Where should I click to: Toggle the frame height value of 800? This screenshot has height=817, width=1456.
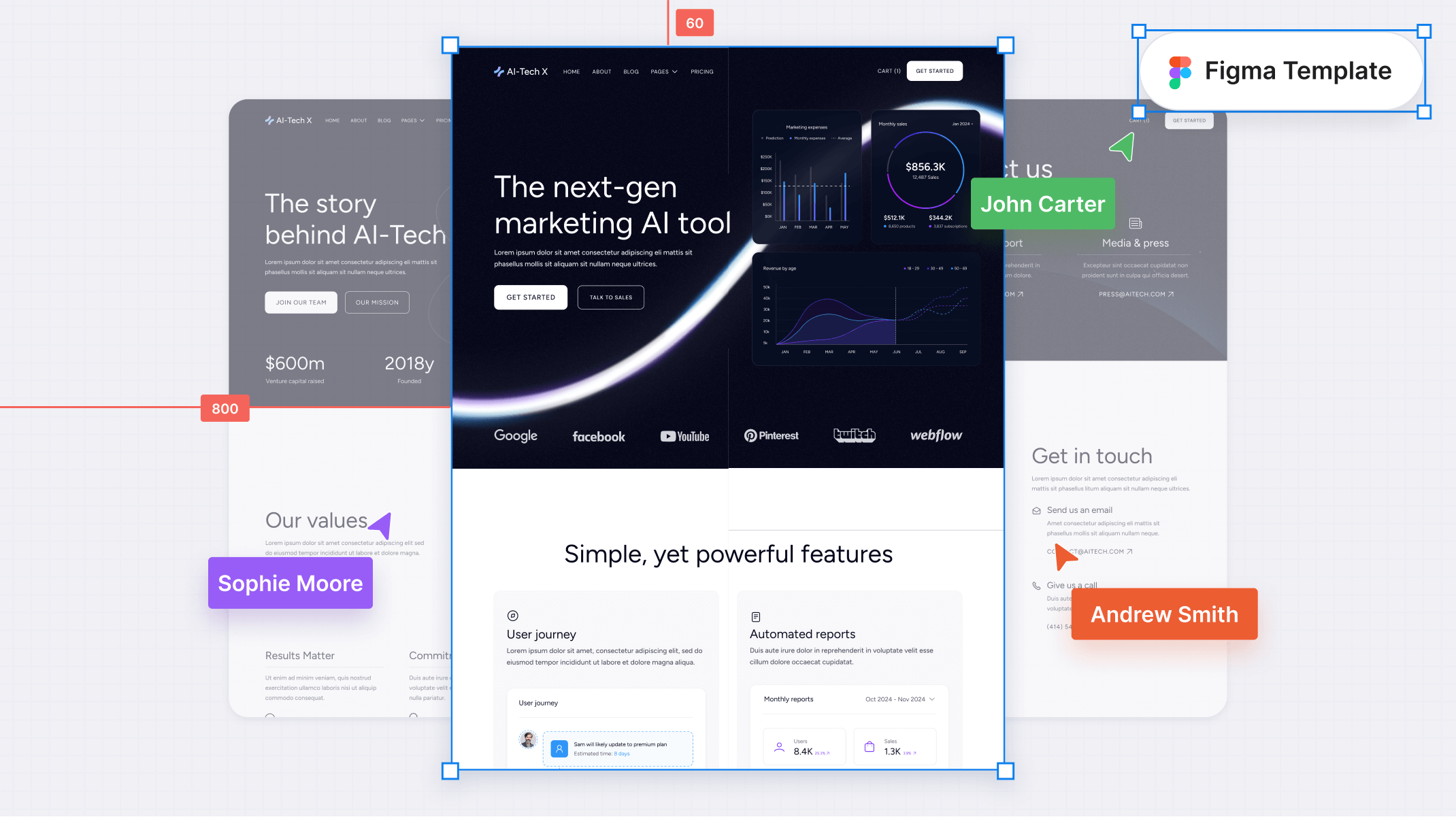pyautogui.click(x=225, y=408)
